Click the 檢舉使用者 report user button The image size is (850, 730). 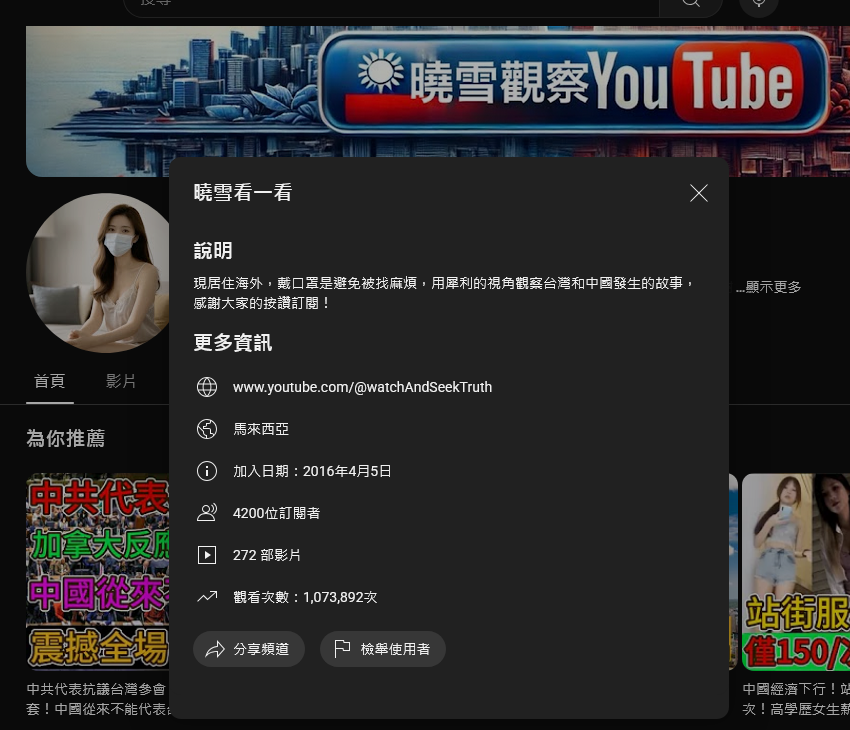(x=383, y=649)
